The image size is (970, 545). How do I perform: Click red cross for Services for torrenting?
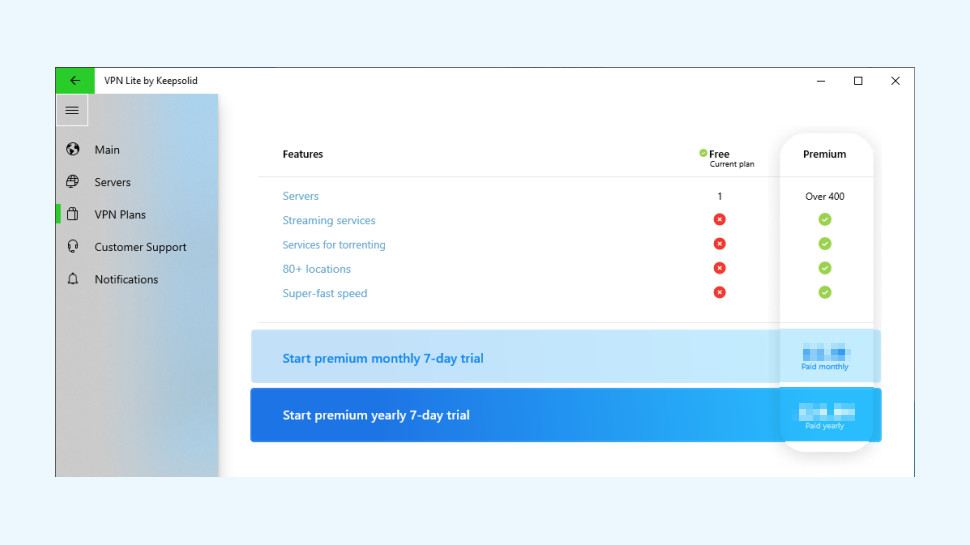pos(719,244)
